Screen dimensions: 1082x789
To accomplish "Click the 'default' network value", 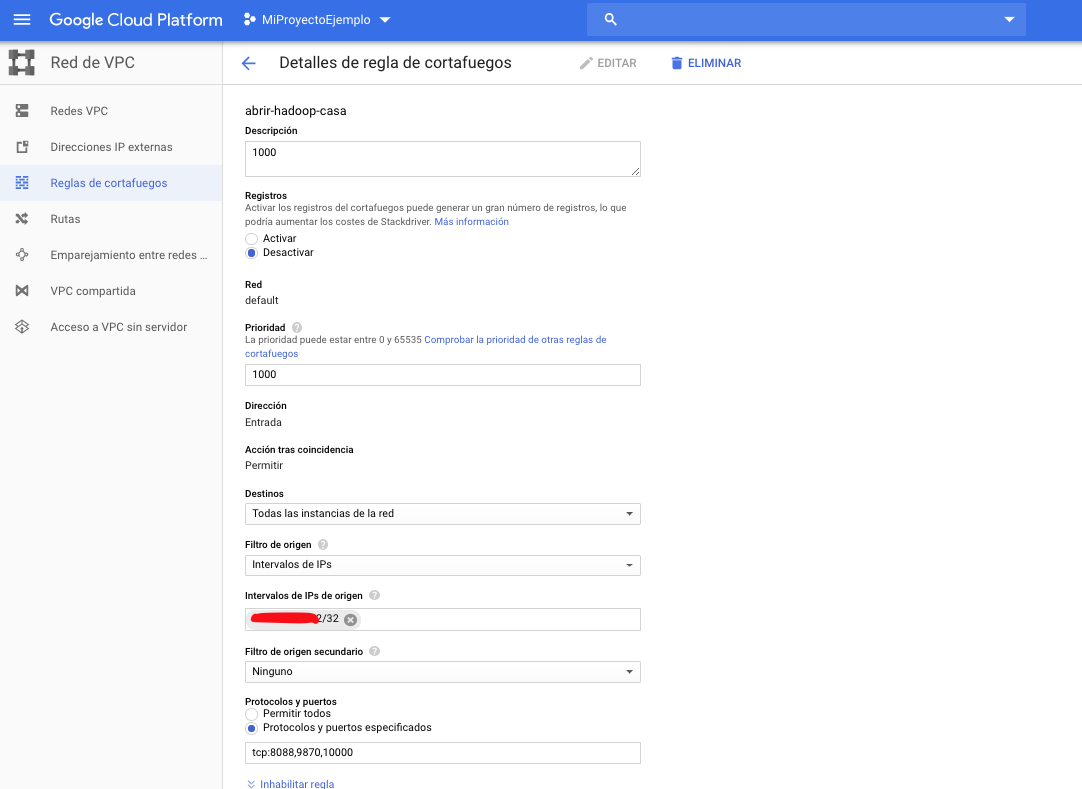I will coord(262,300).
